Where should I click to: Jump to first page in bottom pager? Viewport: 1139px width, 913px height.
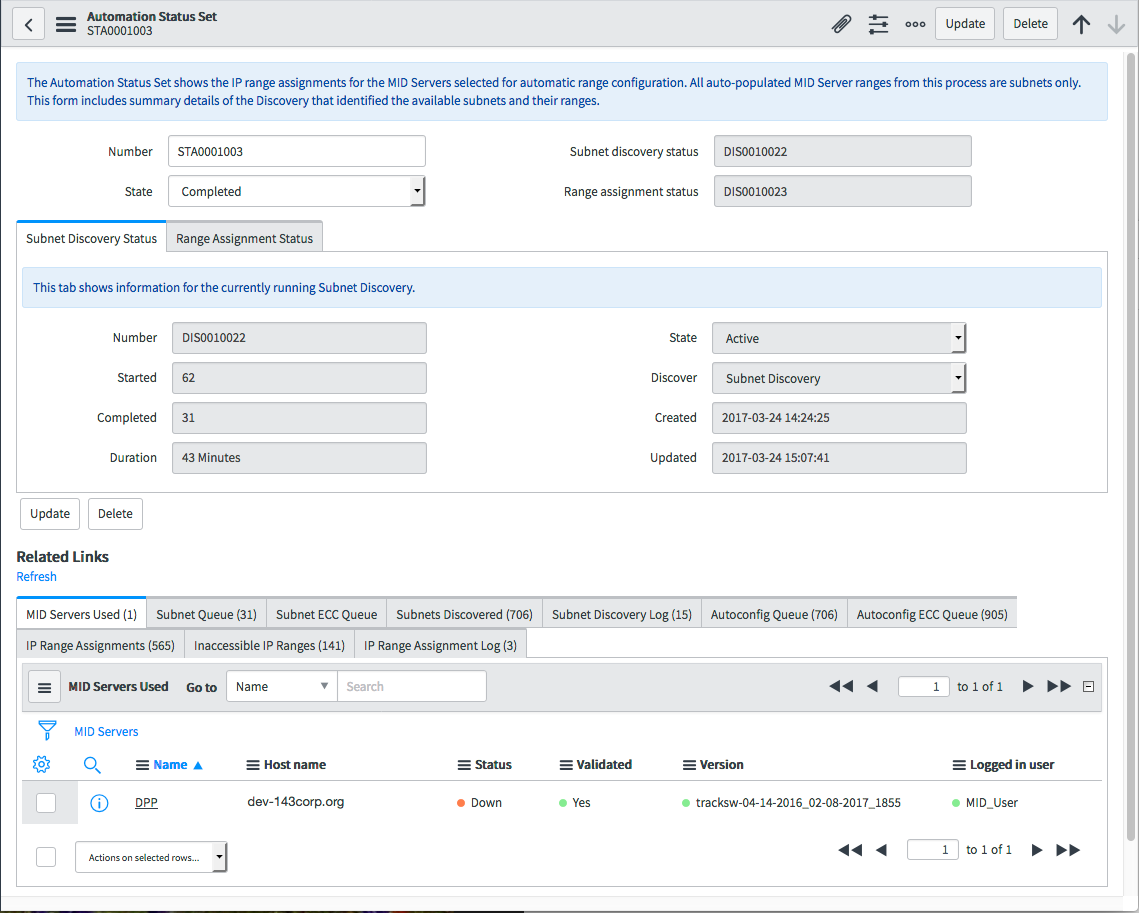pos(850,850)
